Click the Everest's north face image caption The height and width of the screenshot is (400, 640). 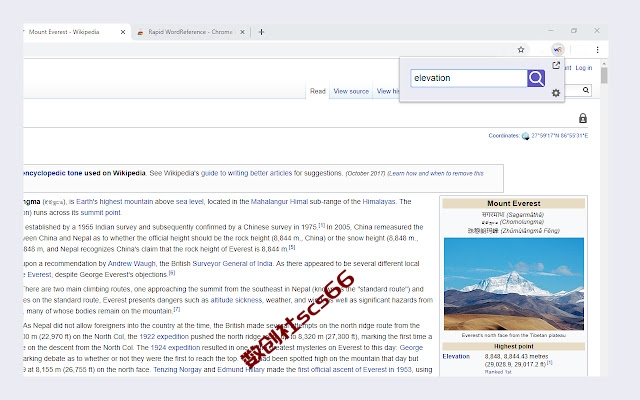pyautogui.click(x=514, y=336)
